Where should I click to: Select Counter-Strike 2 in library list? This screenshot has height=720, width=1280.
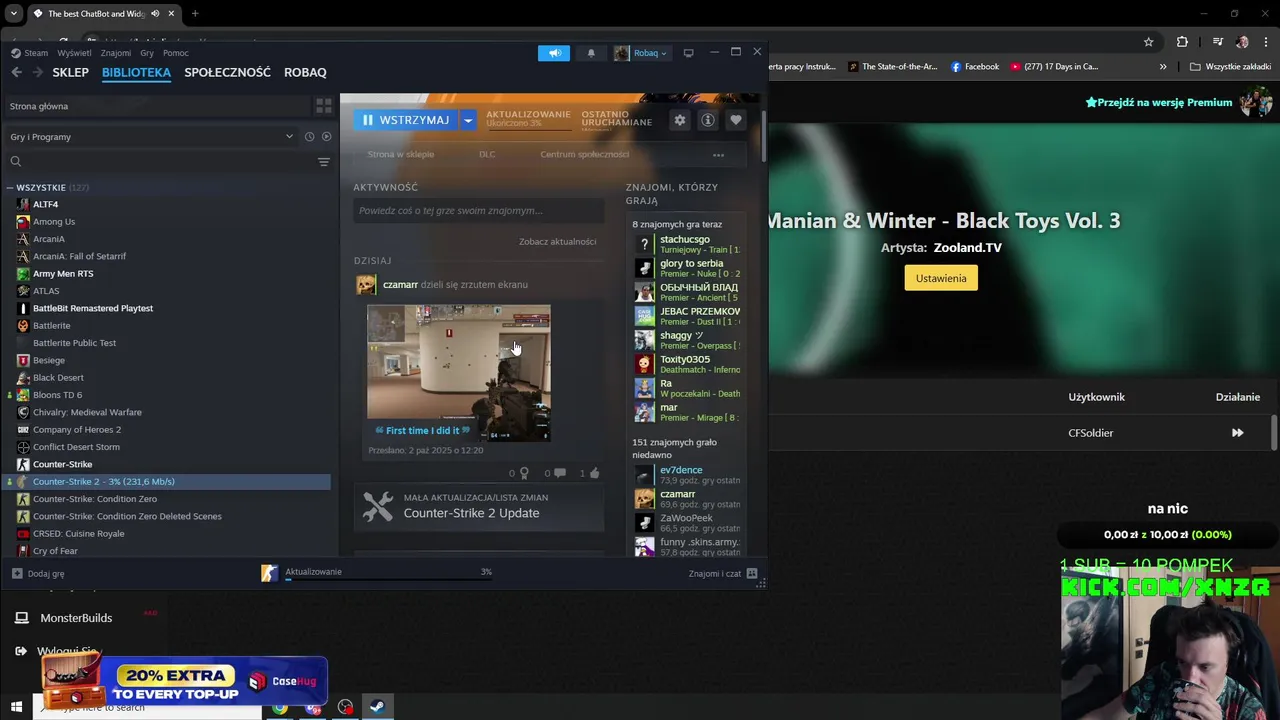click(x=168, y=482)
